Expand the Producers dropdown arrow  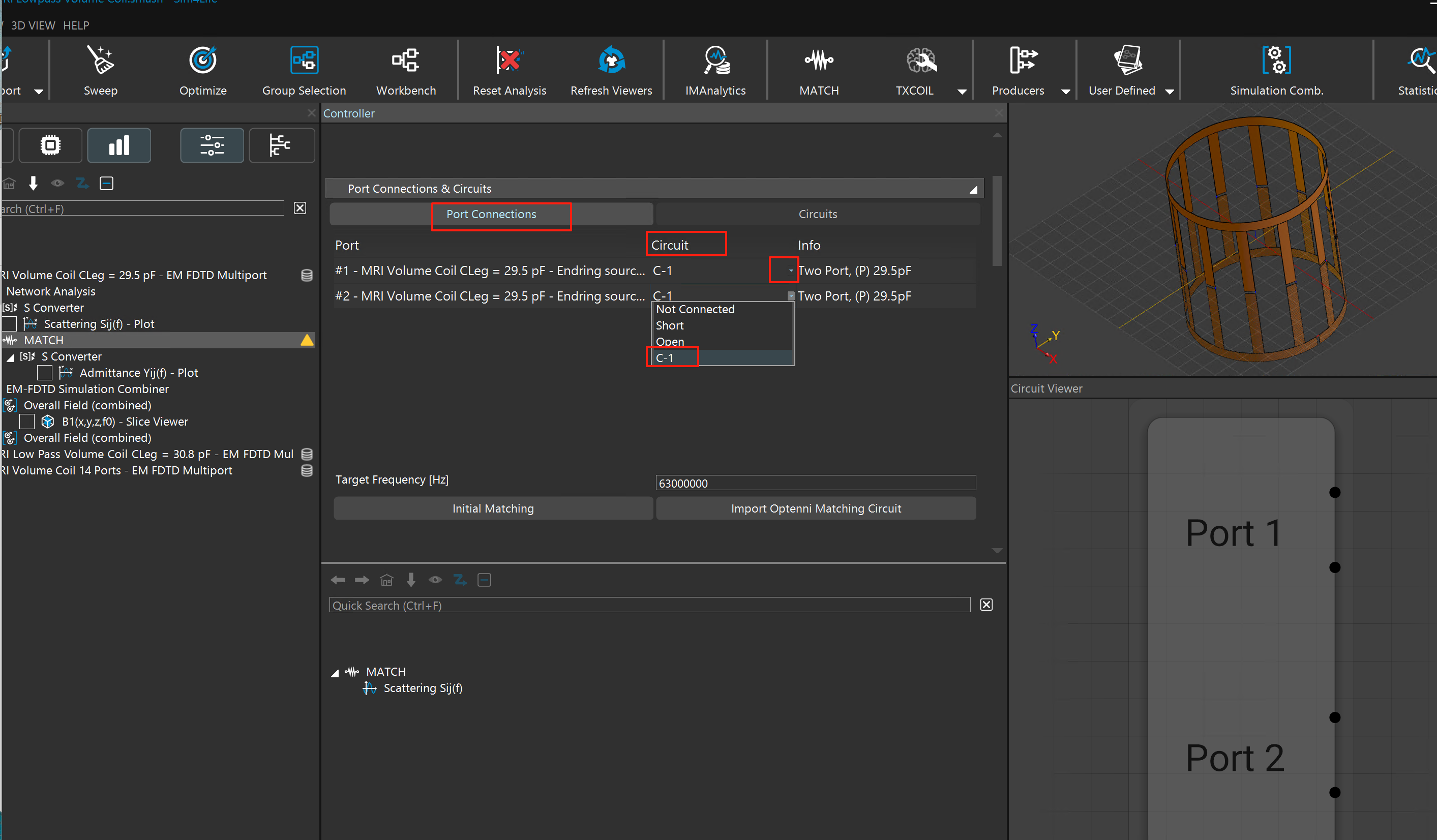(x=1065, y=91)
